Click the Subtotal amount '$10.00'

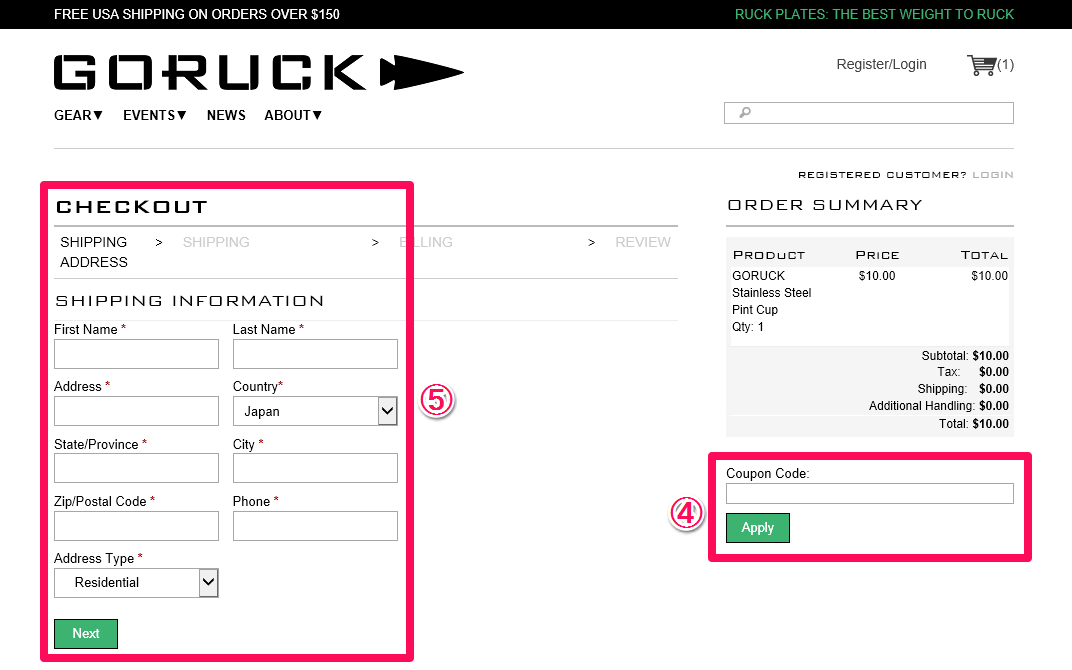point(991,356)
